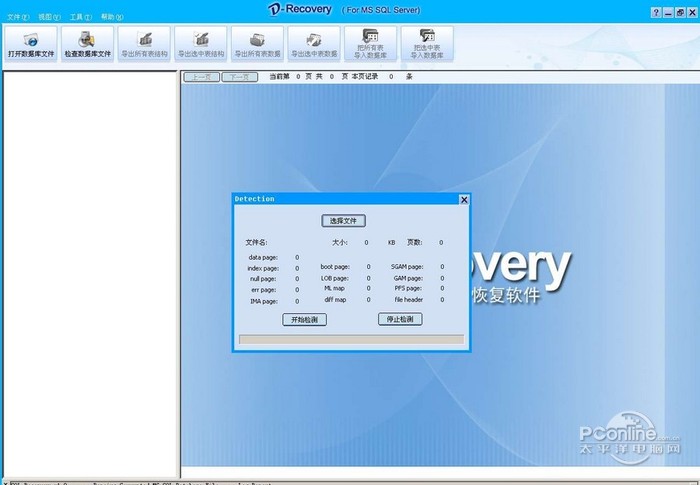This screenshot has height=485, width=700.
Task: Click the 导出所有表数据 toolbar button
Action: (258, 43)
